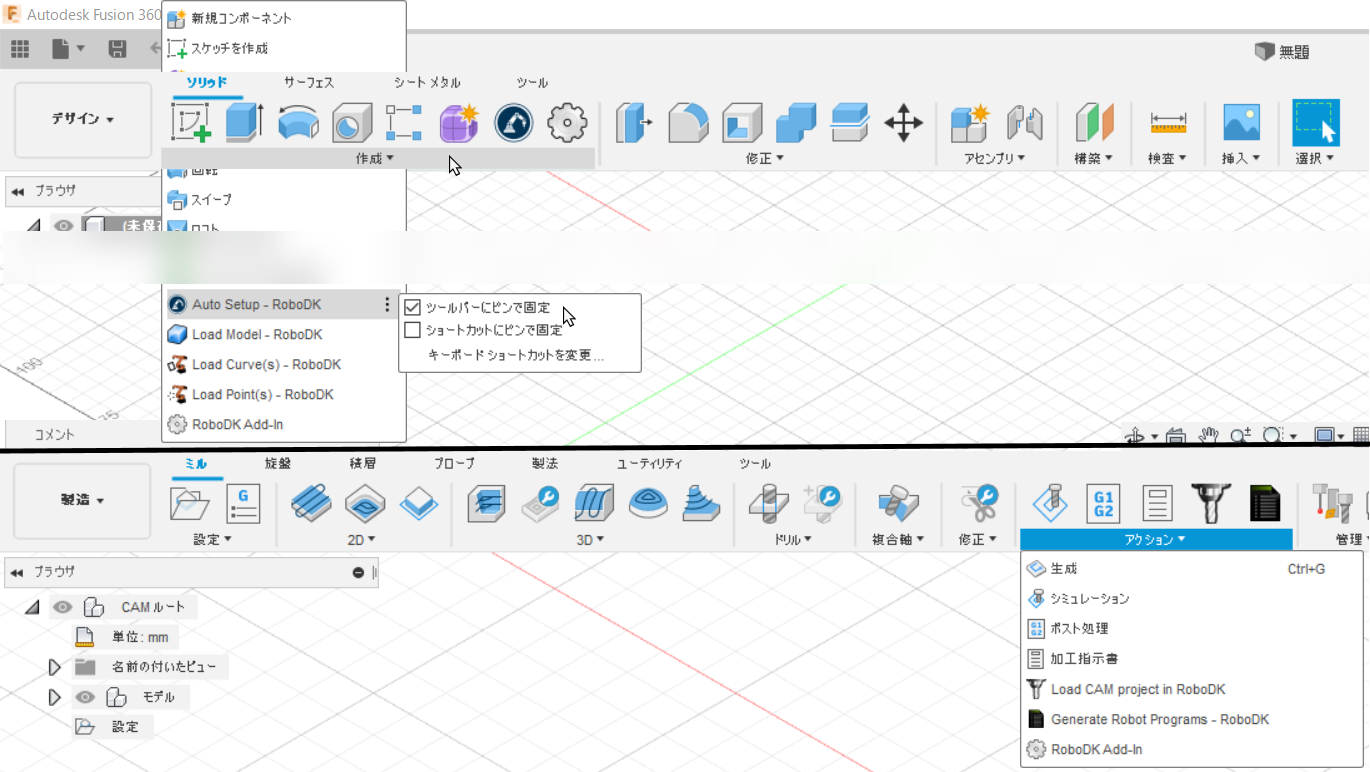Click the Save disk icon
Image resolution: width=1370 pixels, height=772 pixels.
(x=117, y=48)
